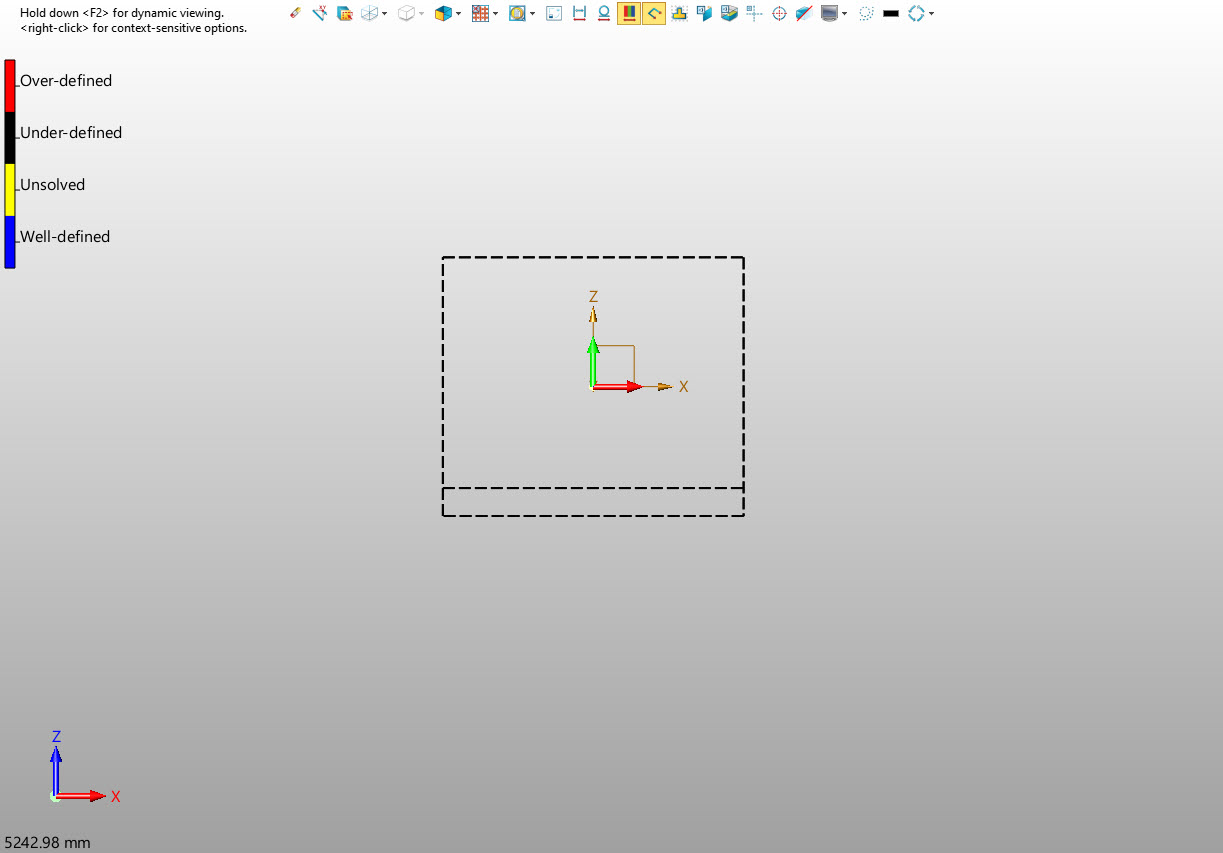Viewport: 1223px width, 853px height.
Task: Click the "Well-defined" legend label
Action: point(65,237)
